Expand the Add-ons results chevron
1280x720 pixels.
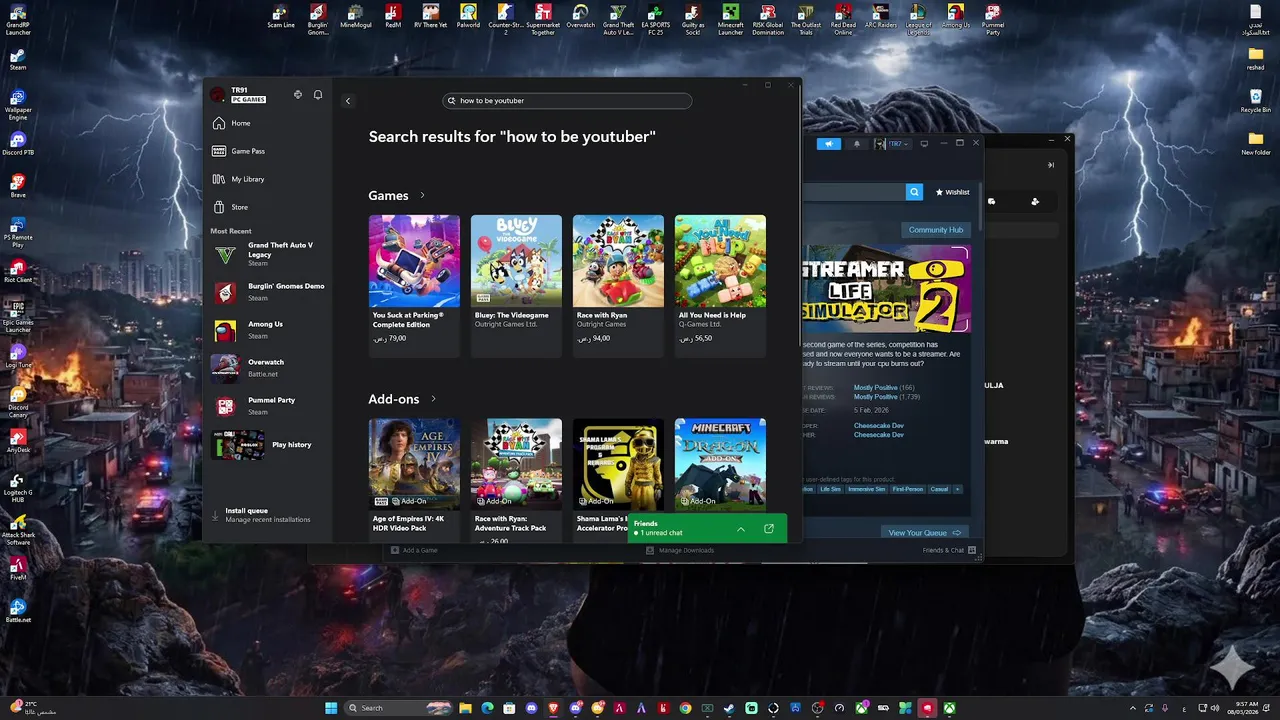pyautogui.click(x=433, y=399)
